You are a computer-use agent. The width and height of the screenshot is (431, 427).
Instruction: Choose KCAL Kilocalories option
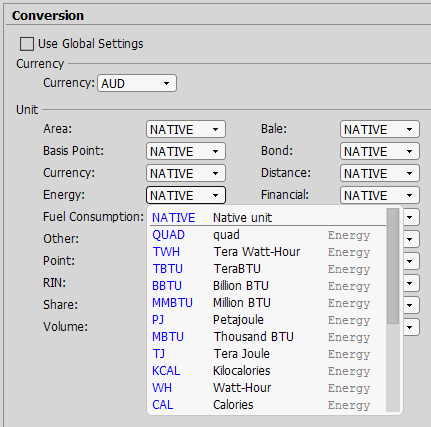pos(268,371)
